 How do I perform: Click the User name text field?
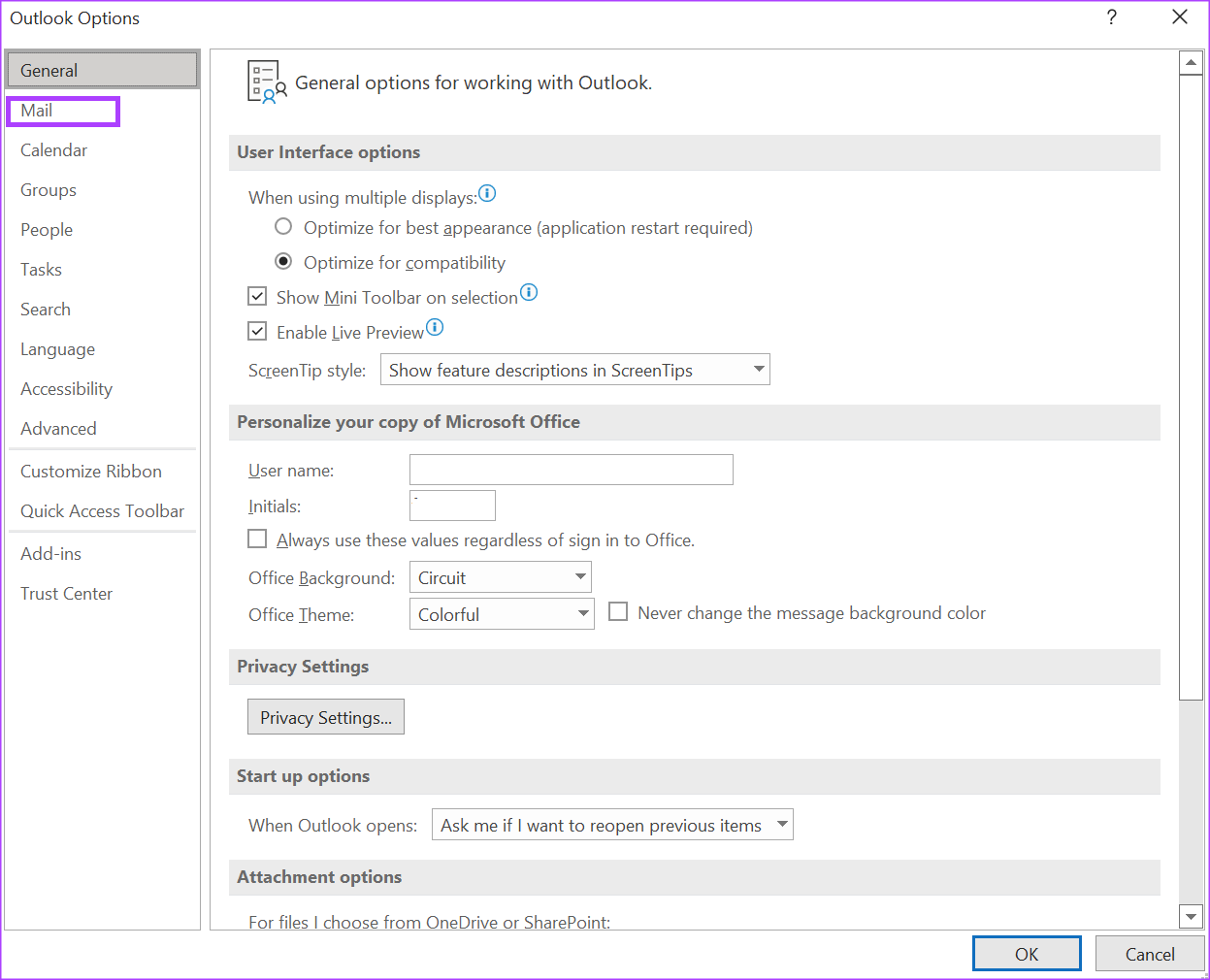coord(571,470)
